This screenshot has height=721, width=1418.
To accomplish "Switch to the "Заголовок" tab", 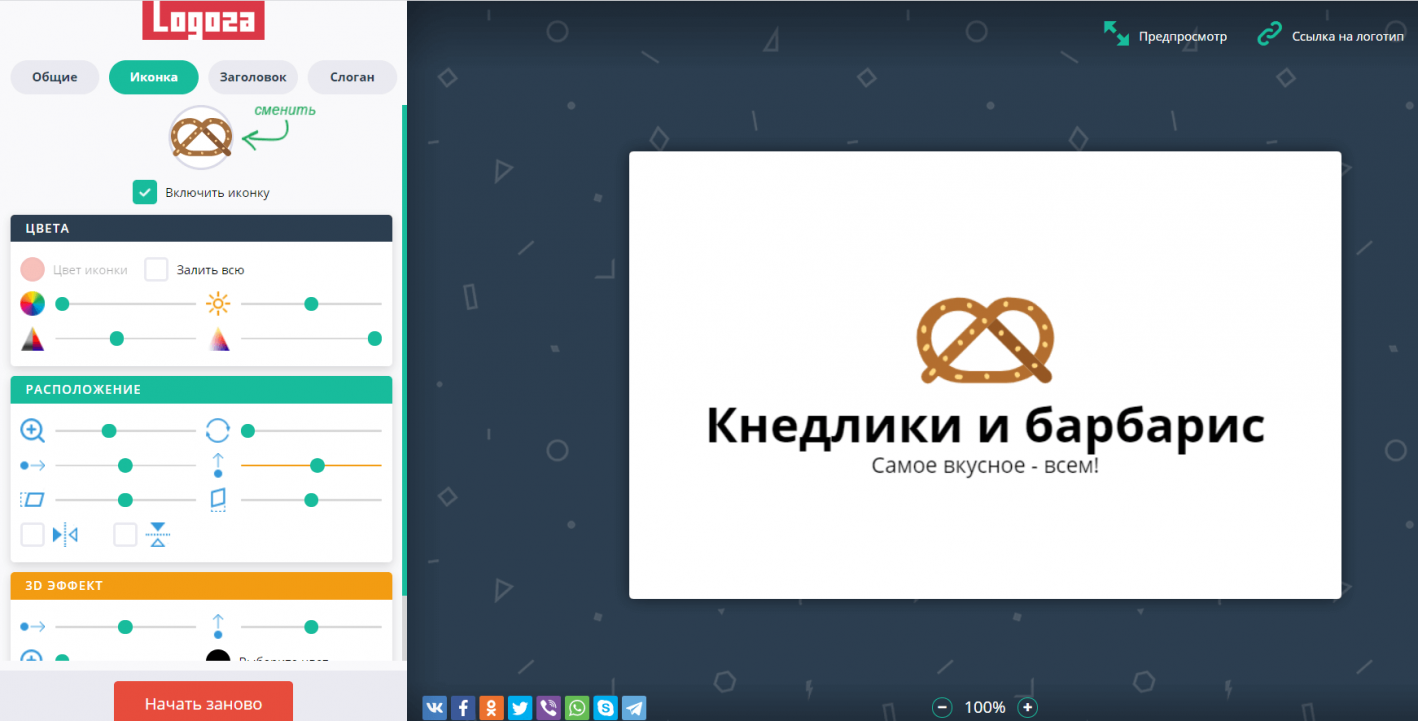I will tap(253, 77).
